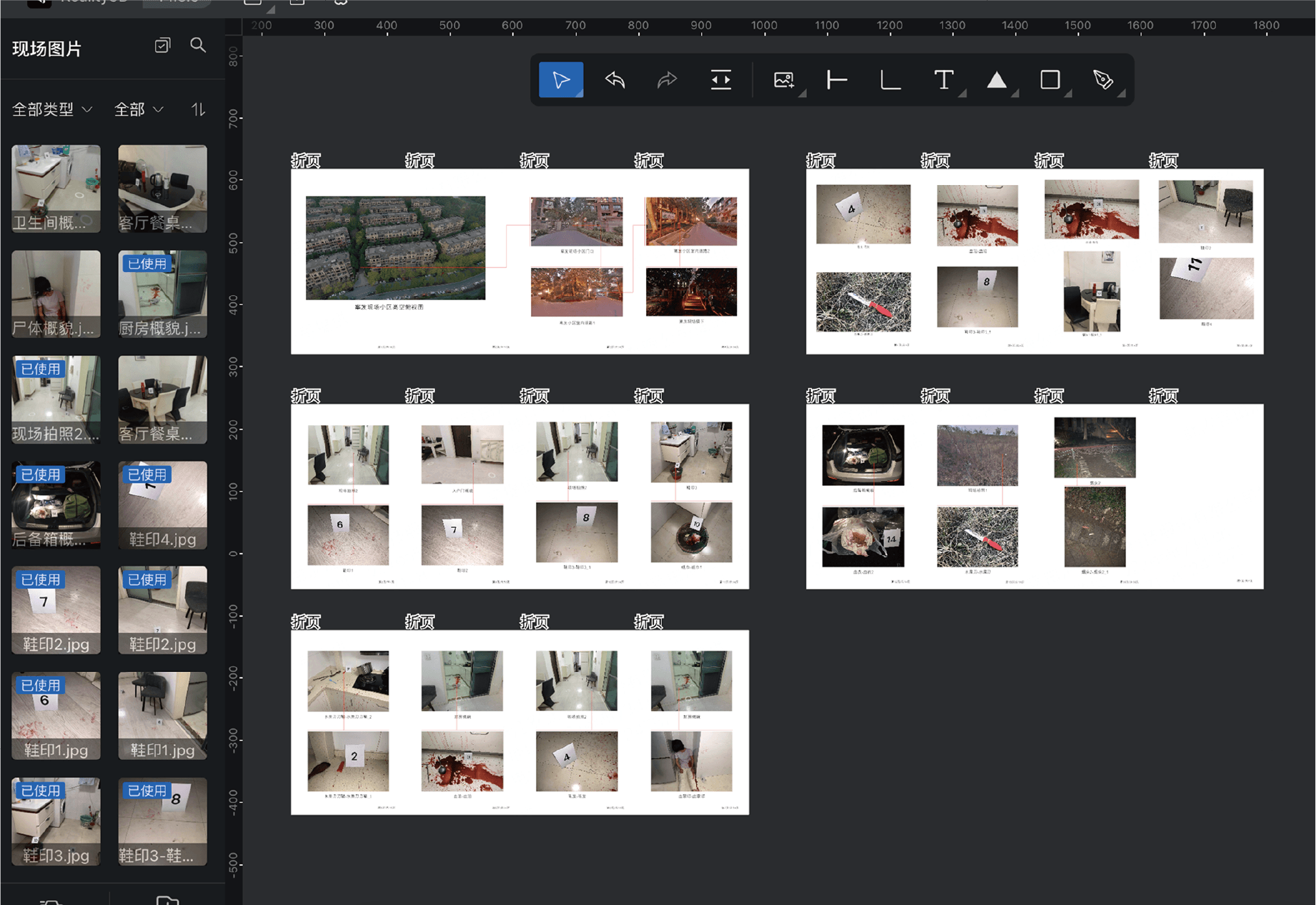1316x905 pixels.
Task: Expand the 全部类型 dropdown
Action: pyautogui.click(x=52, y=109)
